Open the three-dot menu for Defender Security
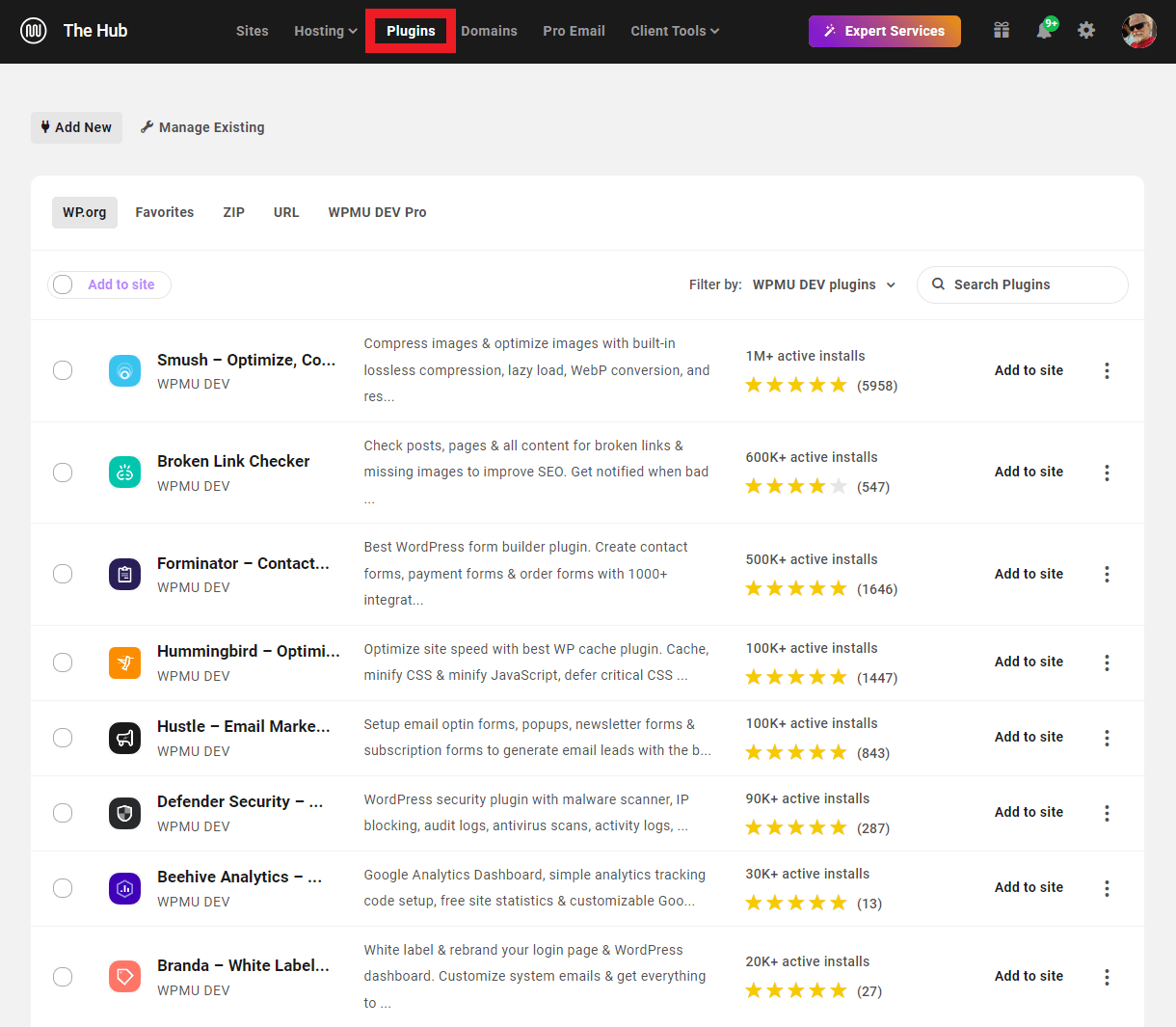1176x1027 pixels. 1107,813
